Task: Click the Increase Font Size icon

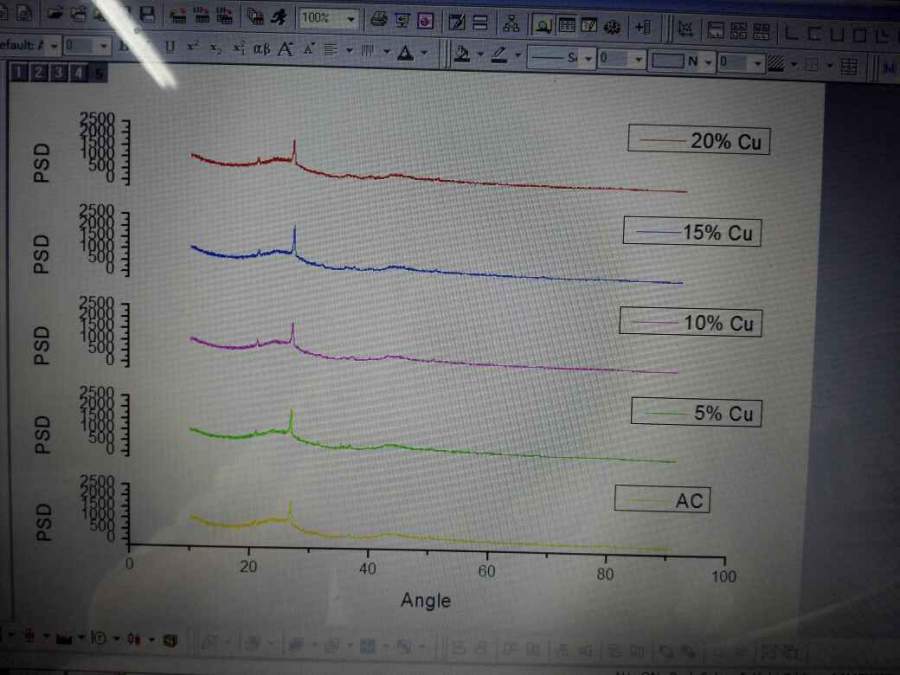Action: point(285,49)
